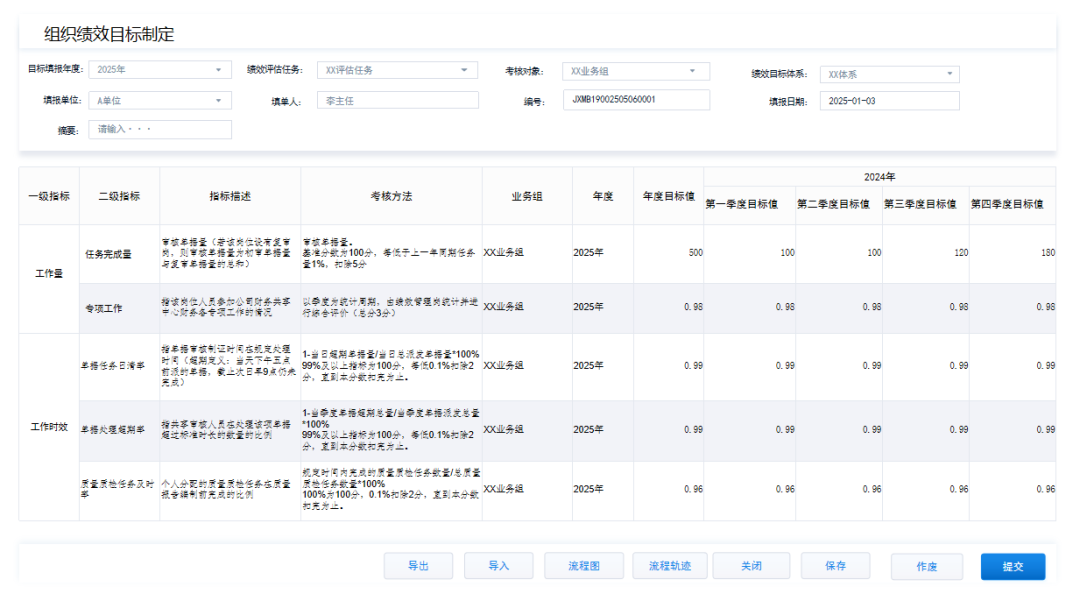The height and width of the screenshot is (594, 1080).
Task: Edit the 填单人 name field
Action: pos(397,100)
